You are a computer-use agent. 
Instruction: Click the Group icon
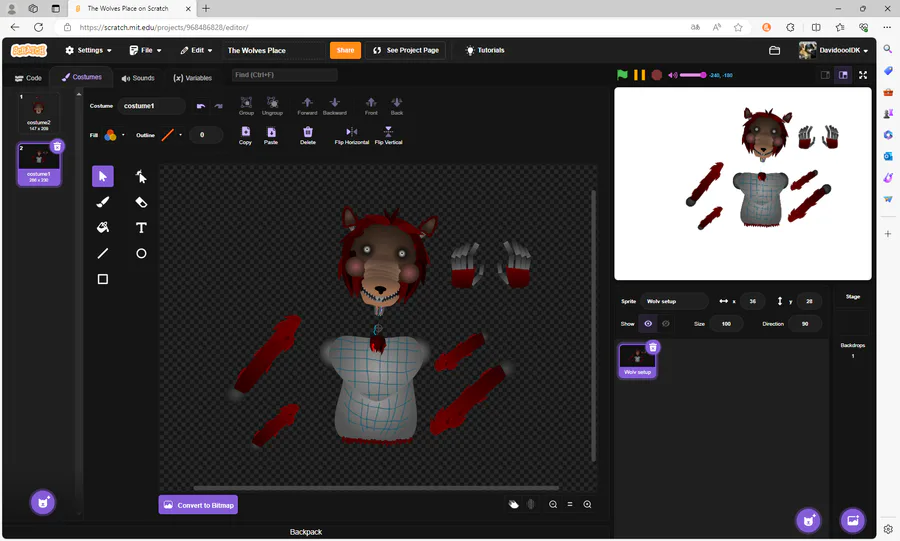pyautogui.click(x=246, y=106)
